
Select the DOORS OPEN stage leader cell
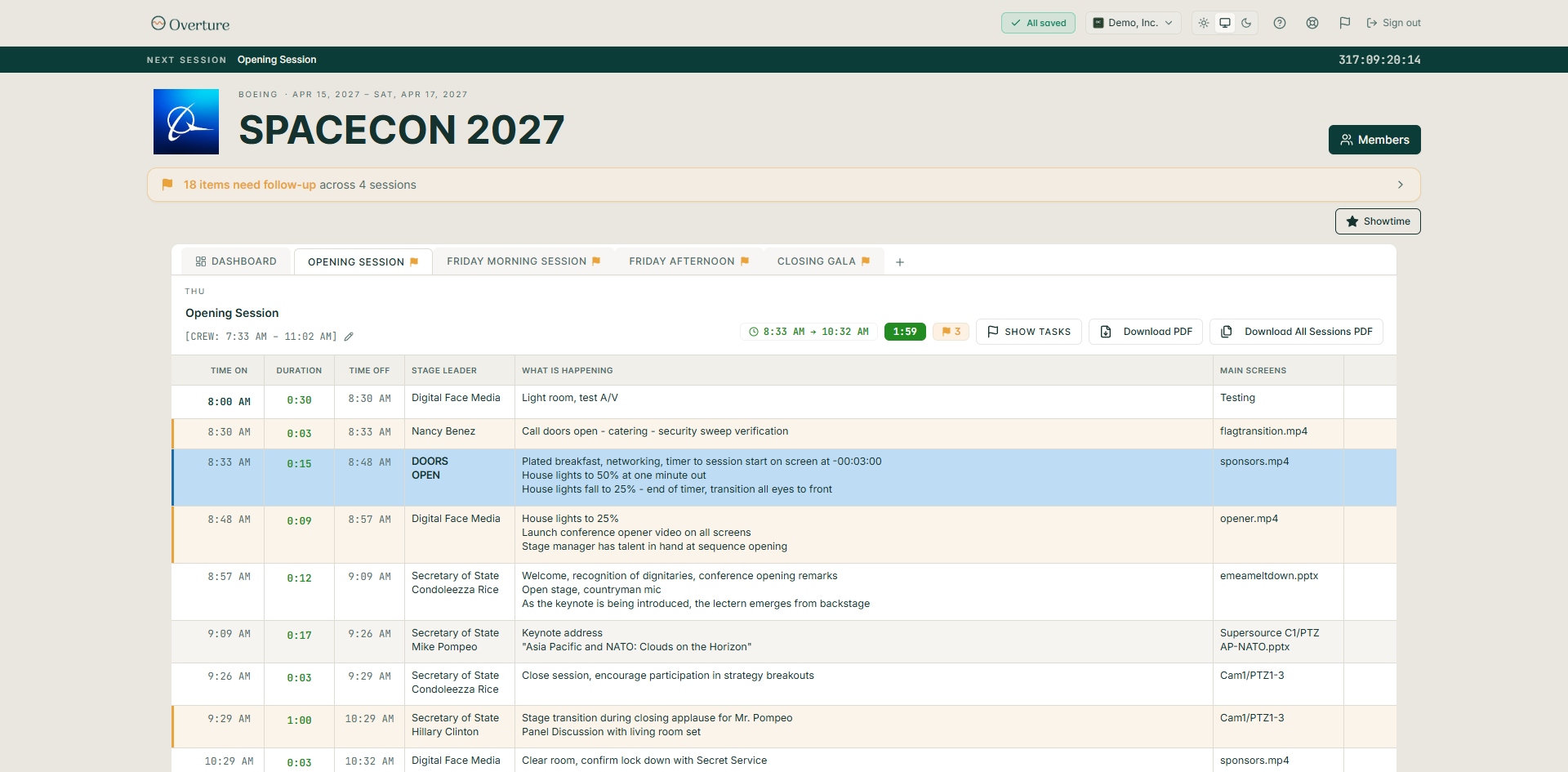[x=460, y=478]
